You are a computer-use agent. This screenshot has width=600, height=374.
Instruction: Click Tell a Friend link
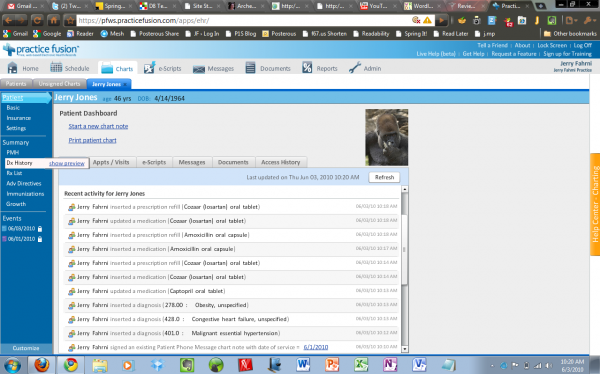coord(492,45)
